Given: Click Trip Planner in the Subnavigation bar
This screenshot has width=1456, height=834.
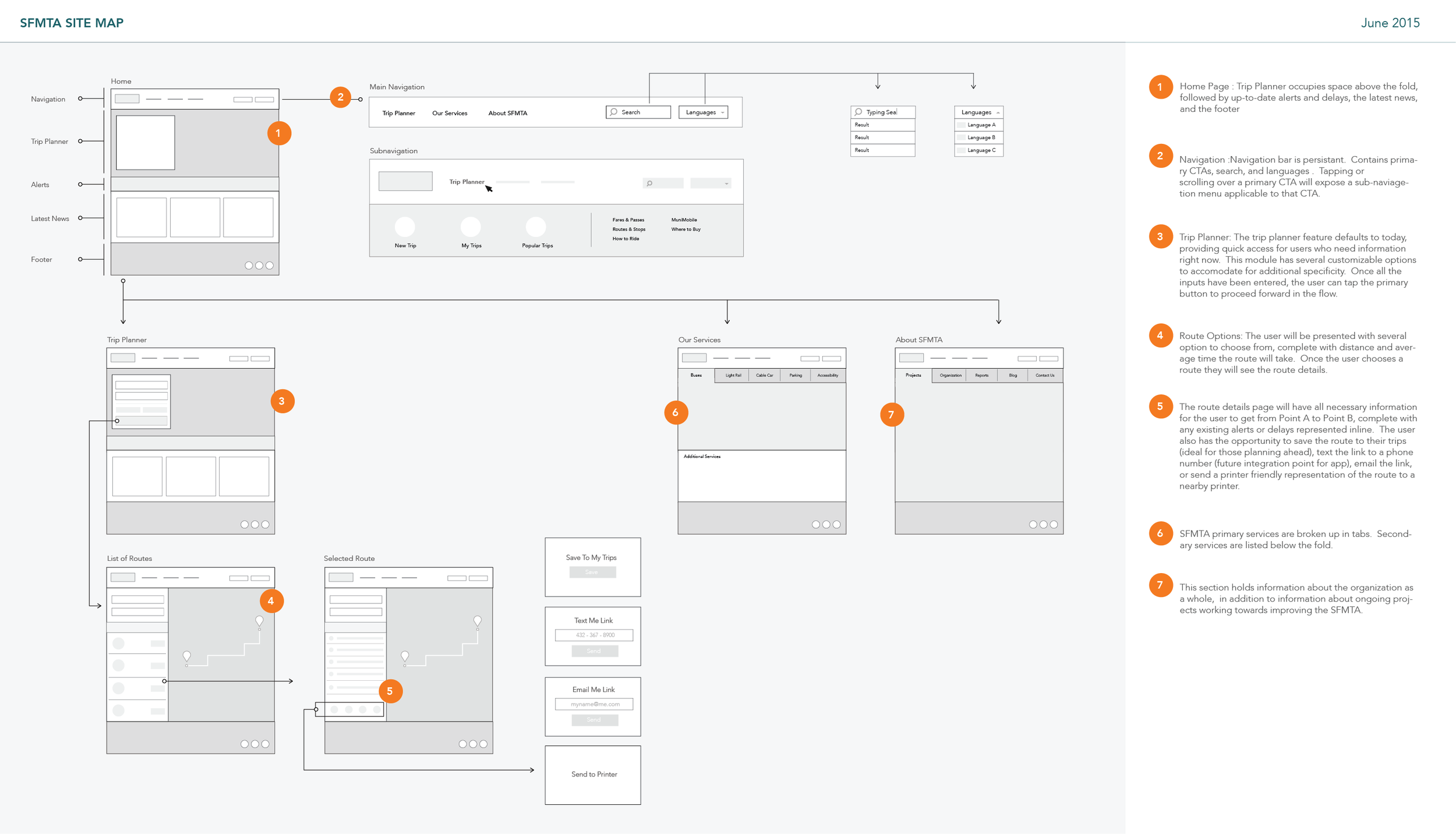Looking at the screenshot, I should [467, 182].
